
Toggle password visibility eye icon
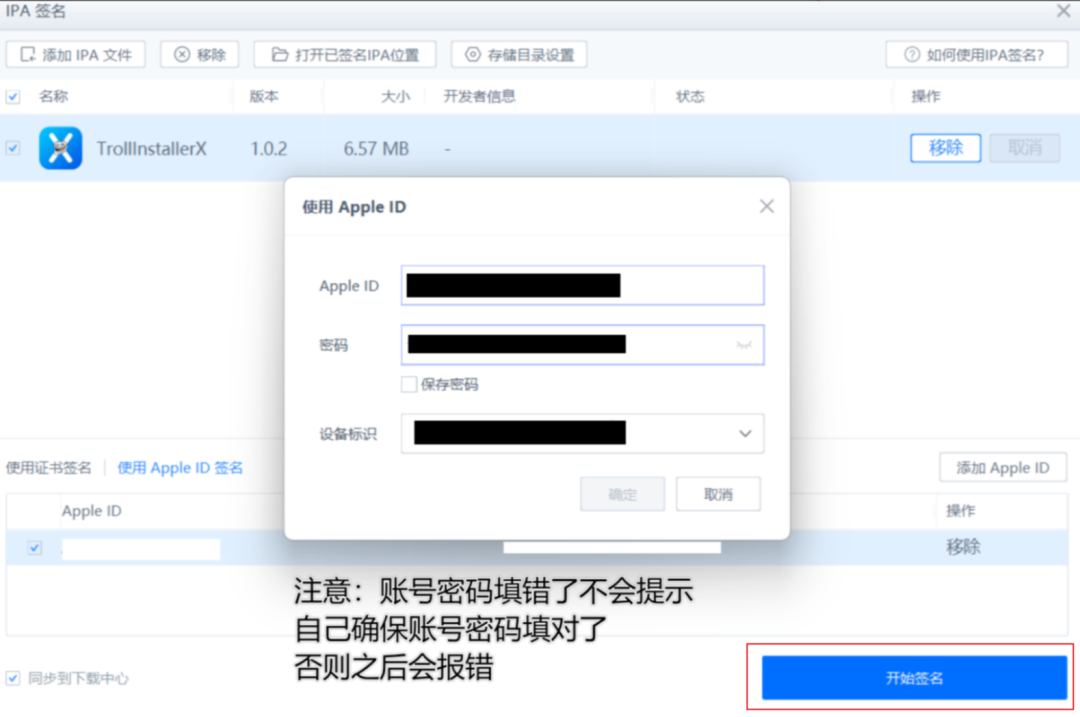744,345
